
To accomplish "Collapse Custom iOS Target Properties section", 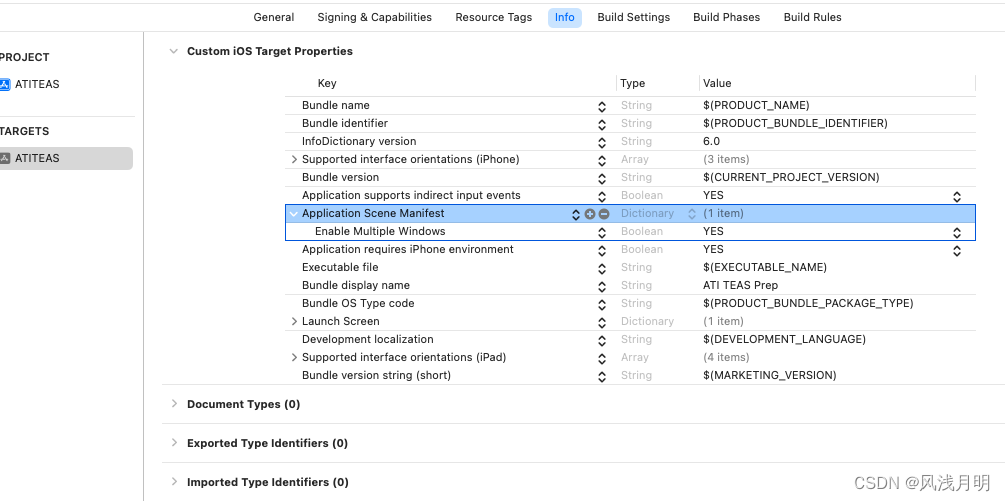I will click(x=174, y=51).
